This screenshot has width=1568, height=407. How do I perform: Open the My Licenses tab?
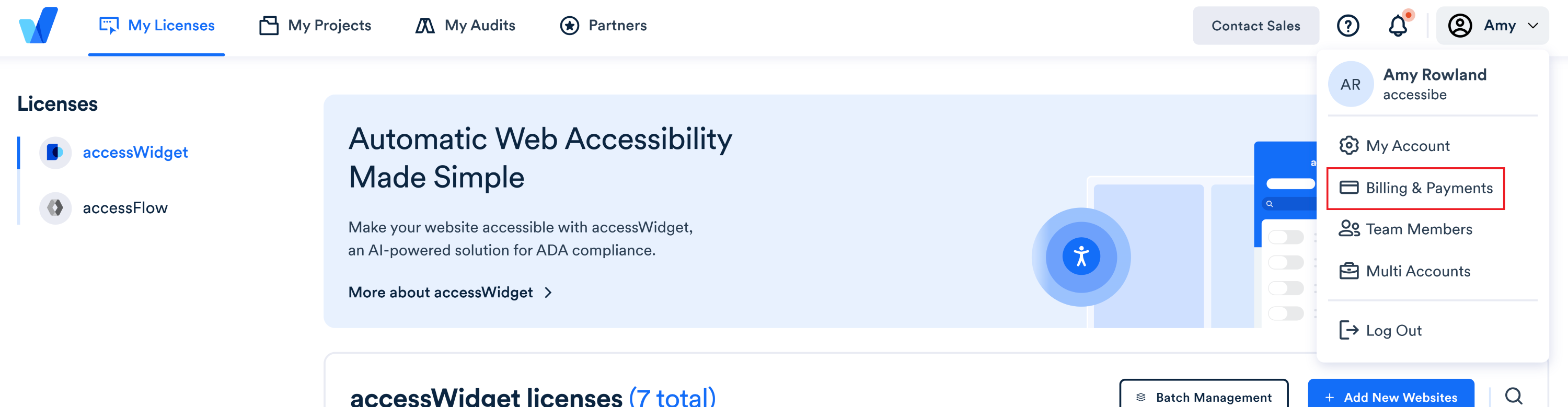[x=156, y=26]
